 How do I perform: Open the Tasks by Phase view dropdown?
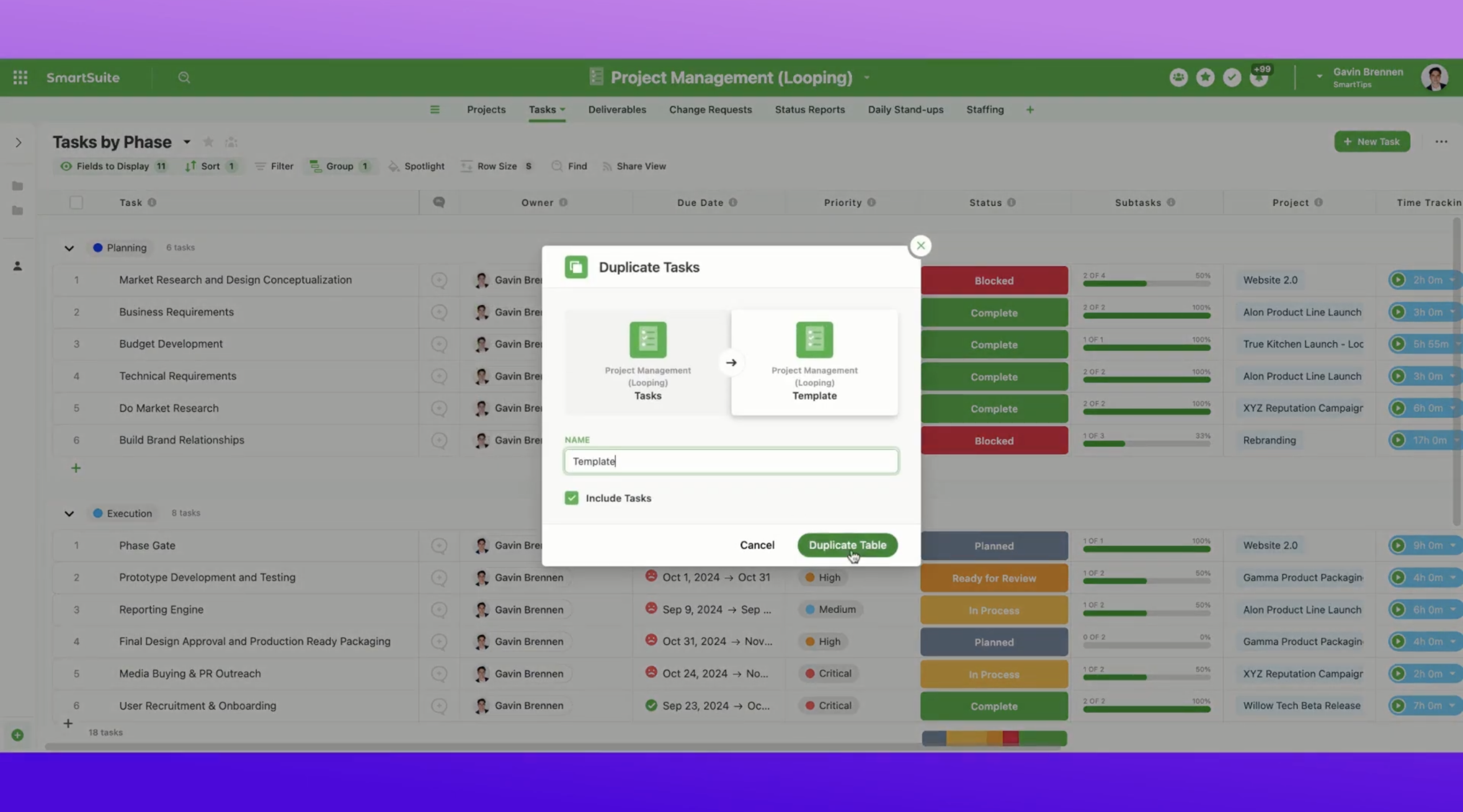click(187, 142)
